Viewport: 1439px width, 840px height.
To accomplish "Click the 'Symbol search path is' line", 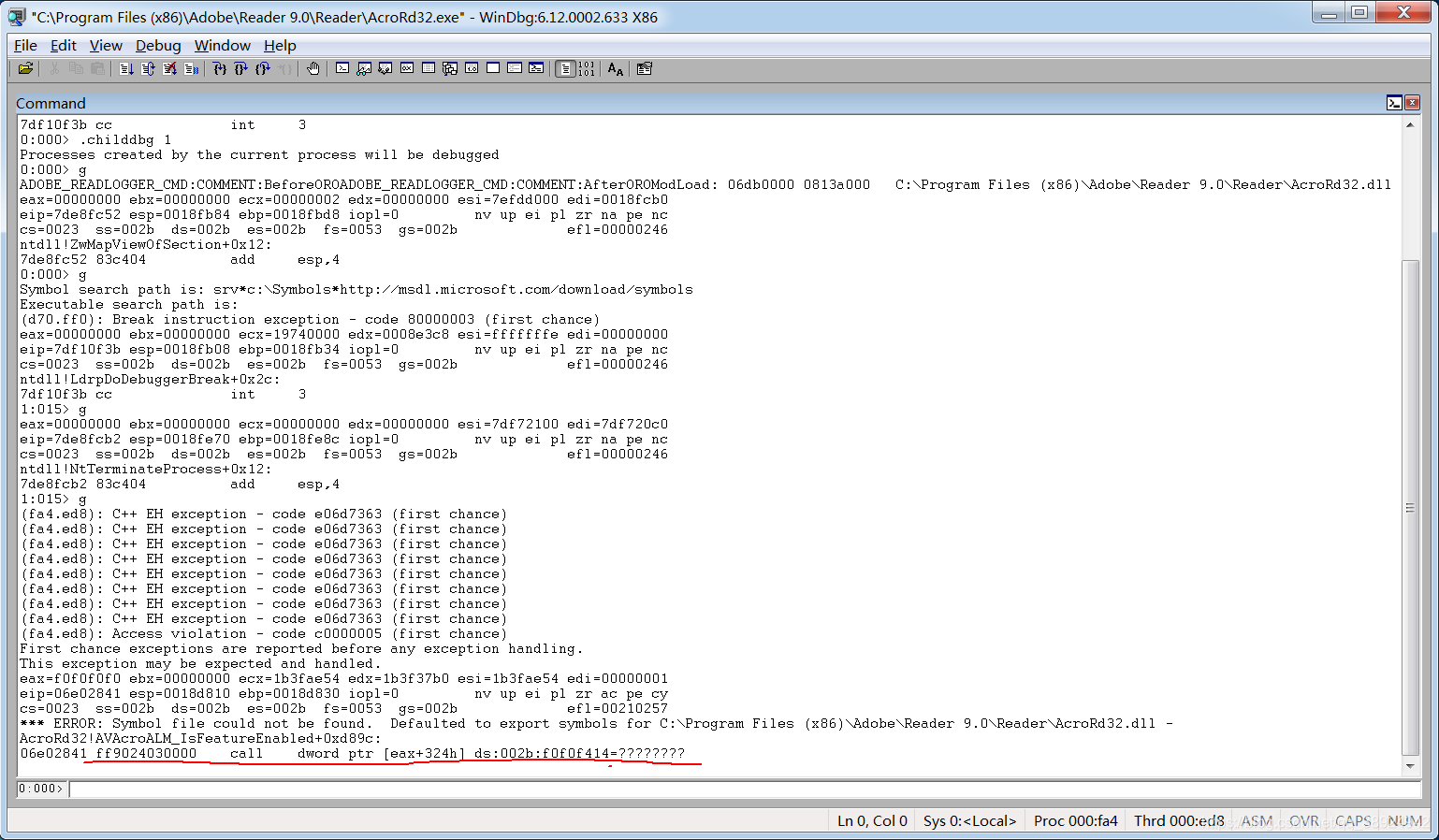I will point(356,289).
